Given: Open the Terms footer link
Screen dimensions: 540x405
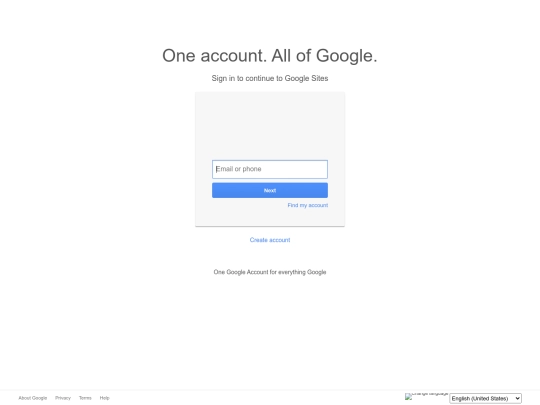Looking at the screenshot, I should pyautogui.click(x=85, y=398).
